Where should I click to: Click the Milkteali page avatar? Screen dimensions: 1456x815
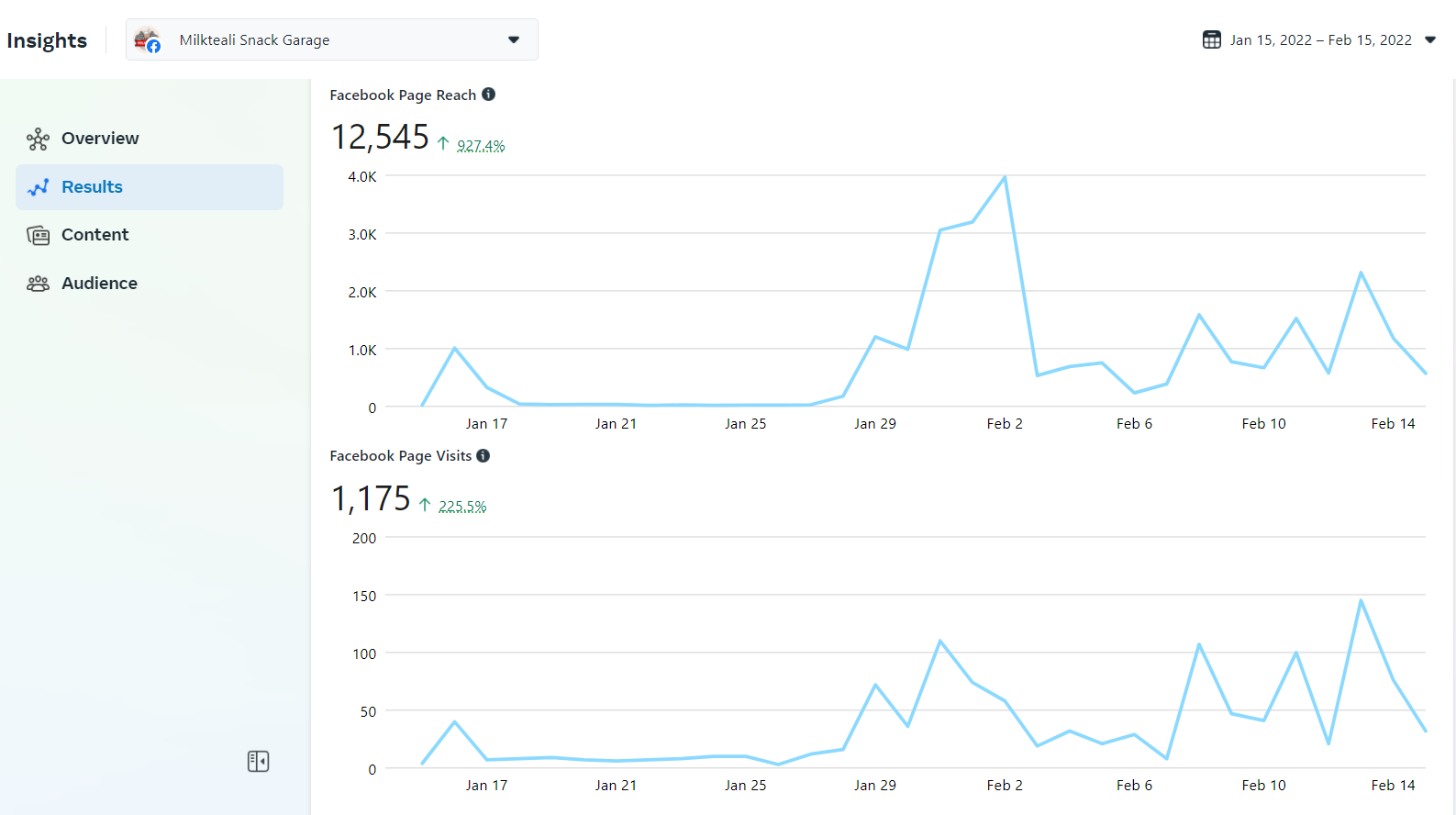[147, 40]
